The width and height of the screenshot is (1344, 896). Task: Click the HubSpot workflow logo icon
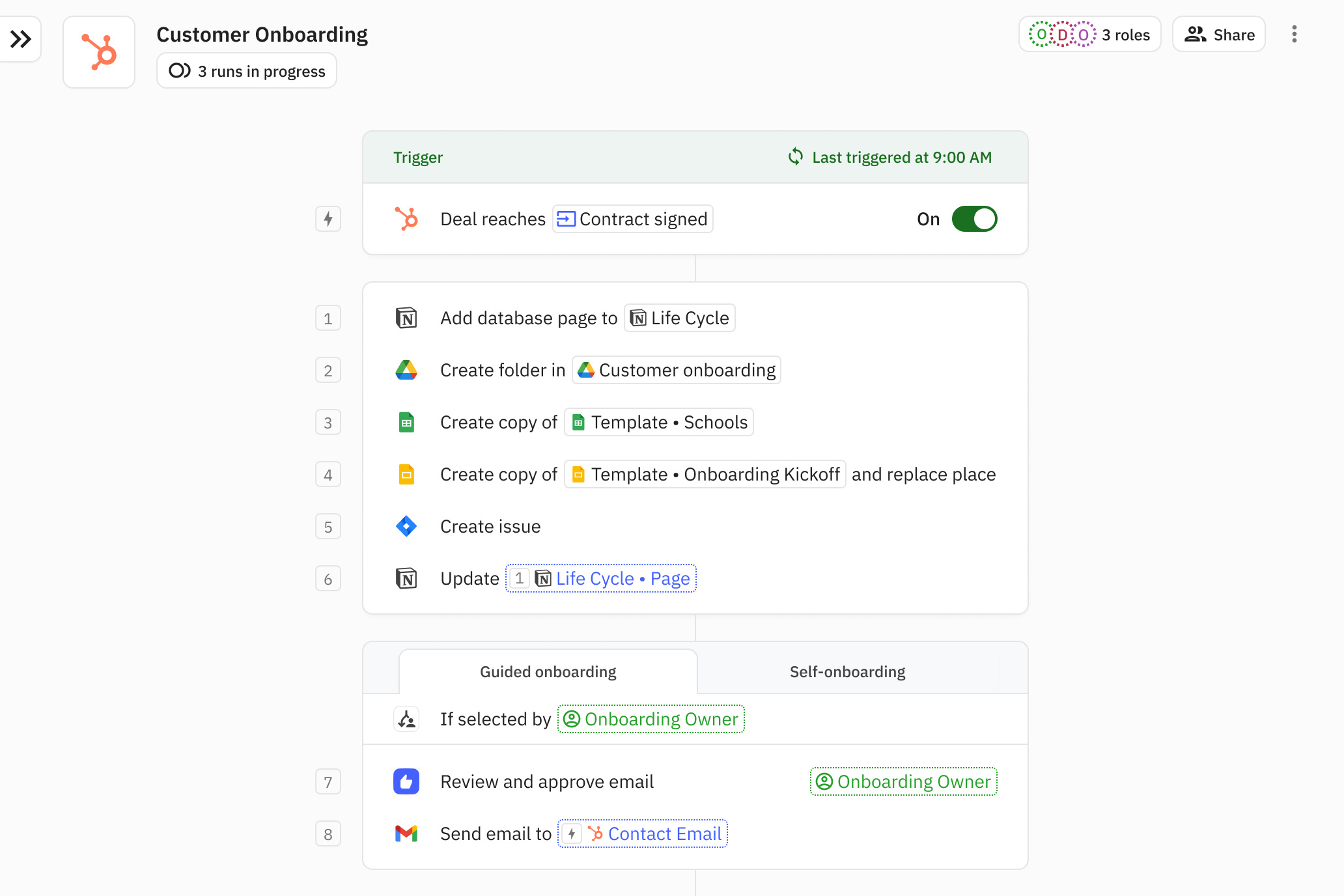pyautogui.click(x=99, y=52)
